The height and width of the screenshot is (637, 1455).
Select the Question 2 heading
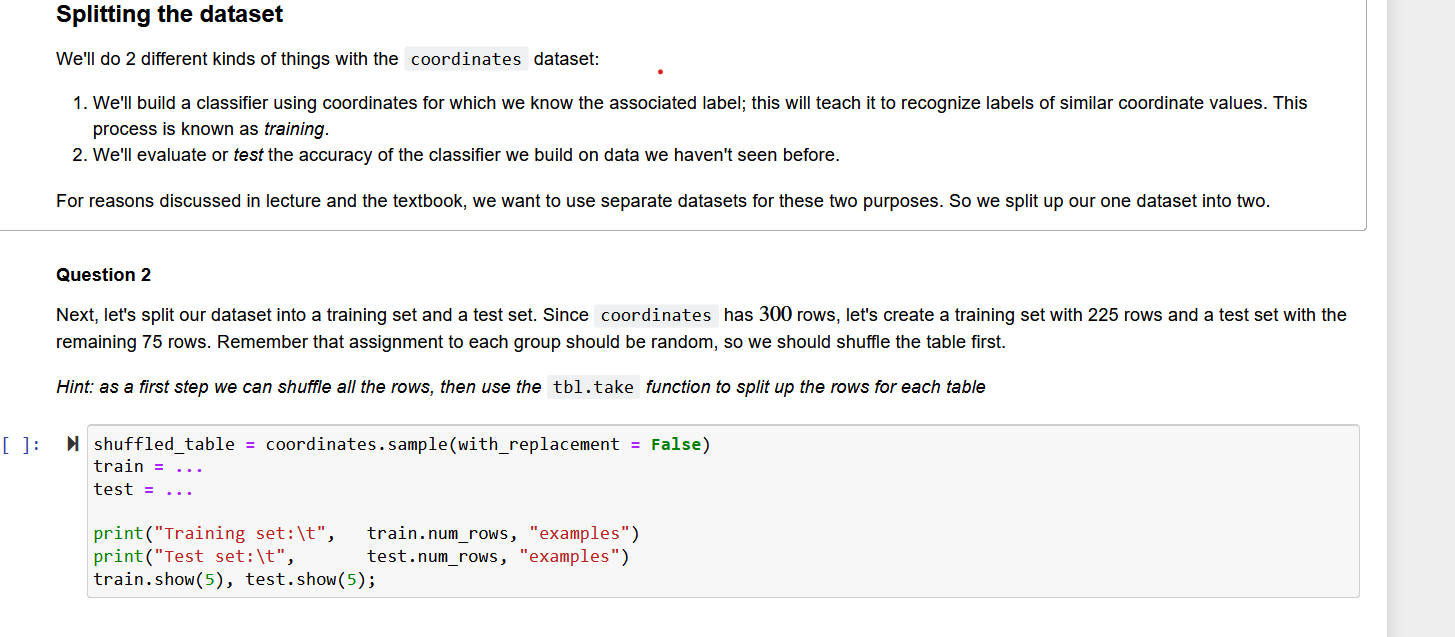103,274
